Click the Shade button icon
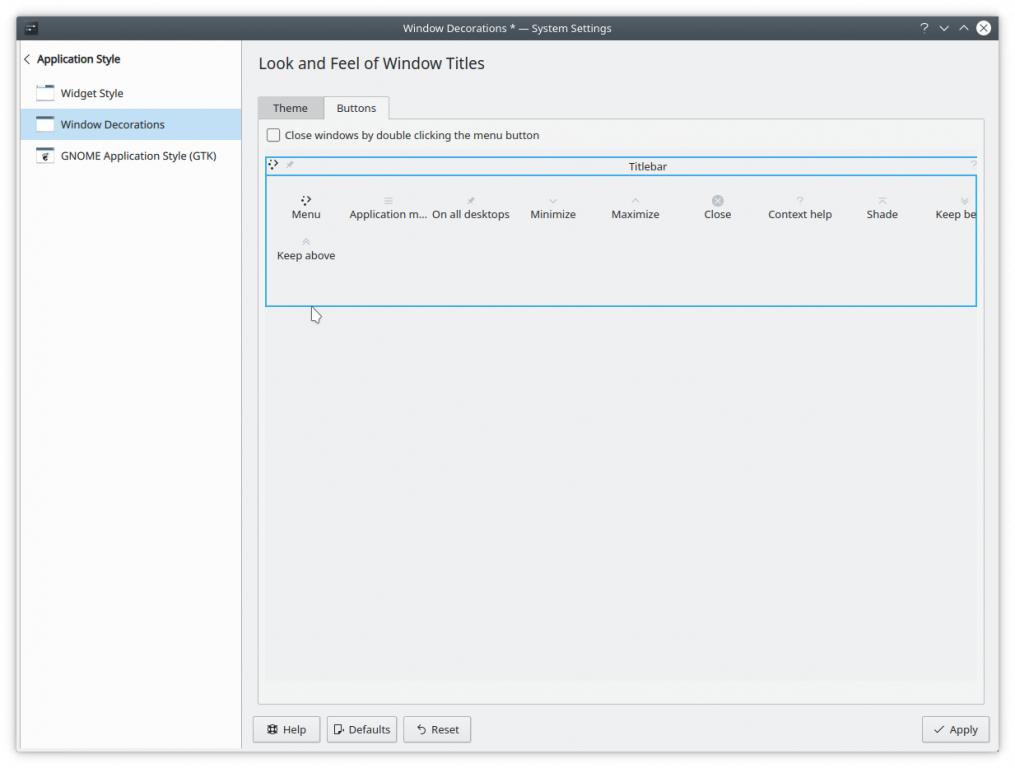The height and width of the screenshot is (768, 1015). [882, 201]
